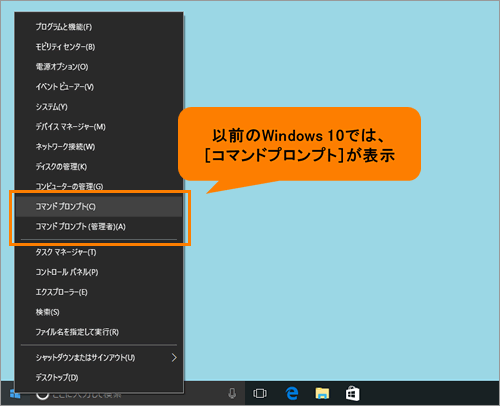The height and width of the screenshot is (406, 500).
Task: Expand シャットダウンまたはサインアウト submenu arrow
Action: 174,358
